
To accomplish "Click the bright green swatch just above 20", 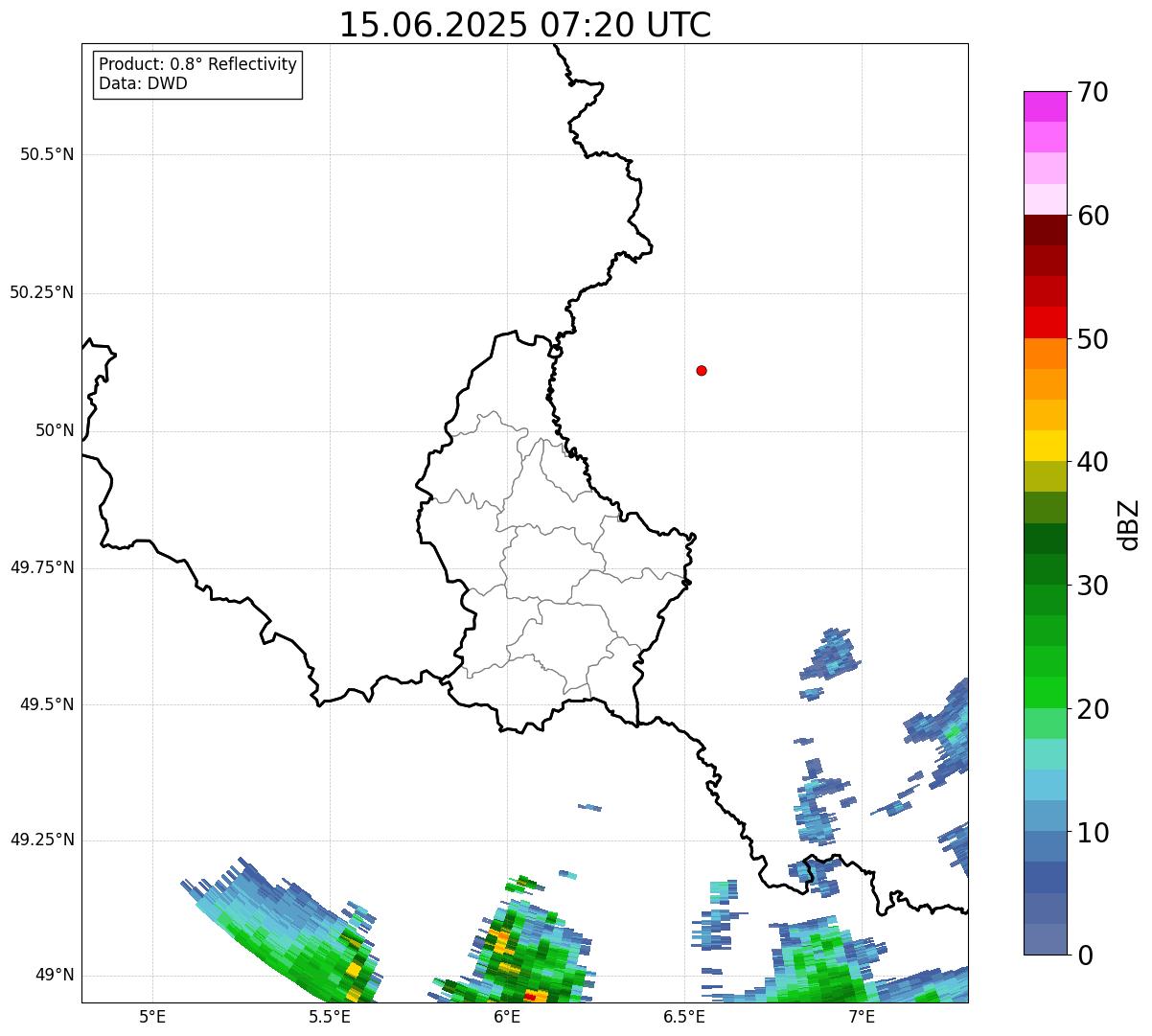I will 1045,693.
